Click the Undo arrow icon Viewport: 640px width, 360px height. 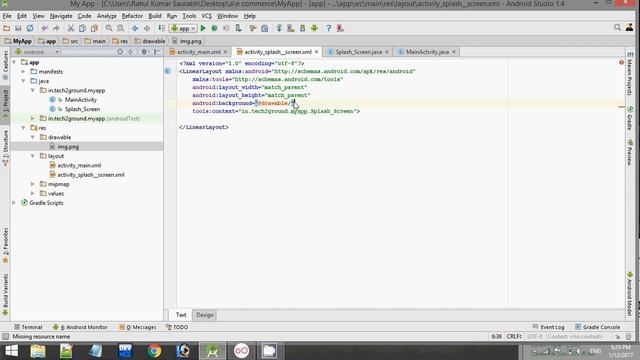click(x=44, y=28)
